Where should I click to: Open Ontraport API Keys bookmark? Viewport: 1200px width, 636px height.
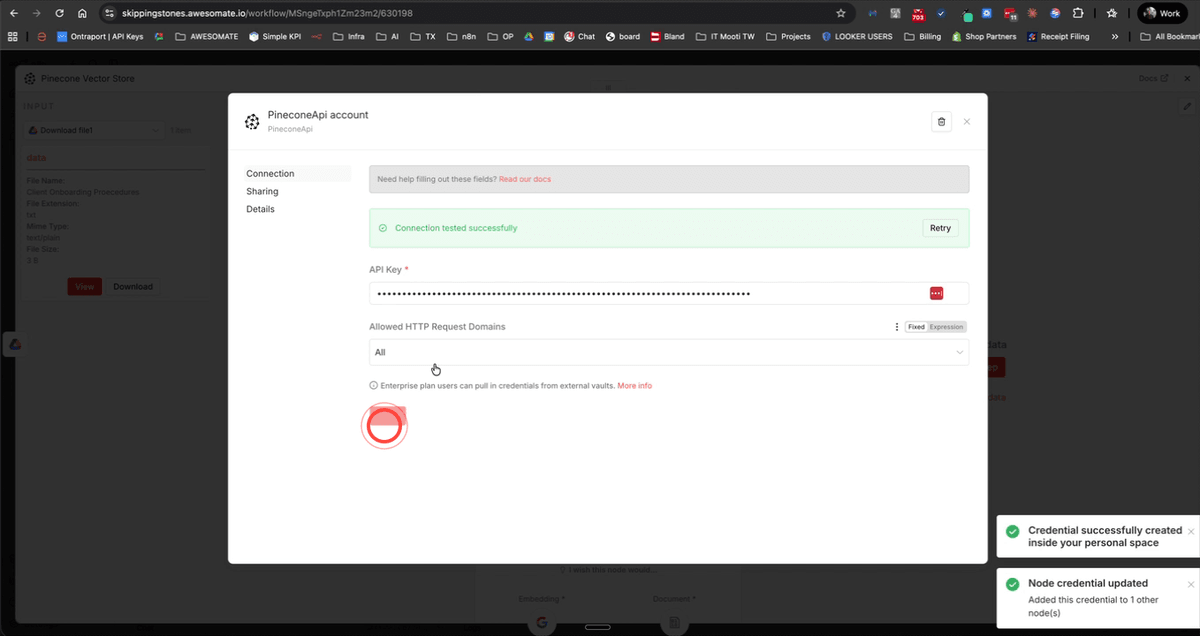(x=99, y=36)
